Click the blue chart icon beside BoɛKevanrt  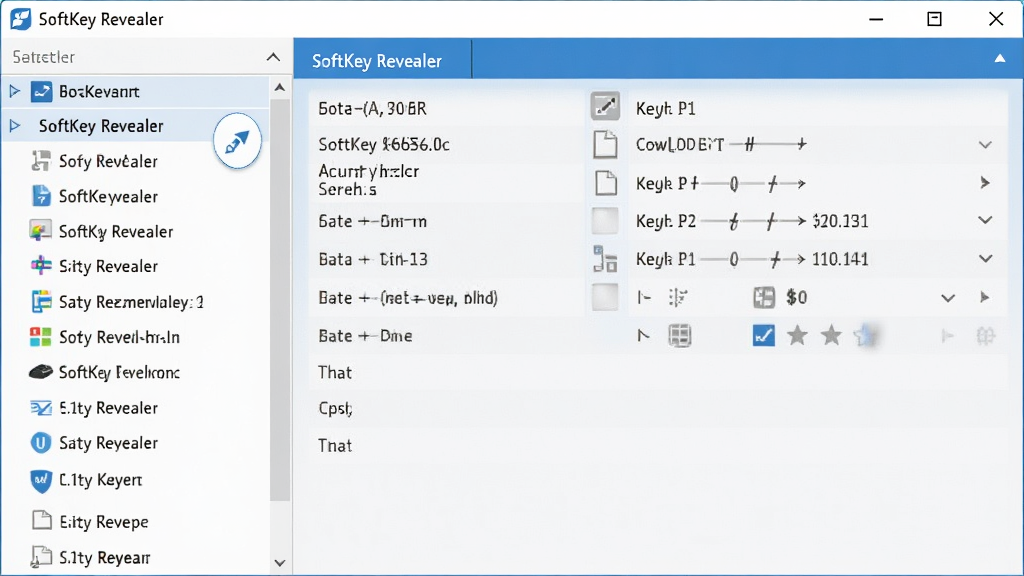(x=41, y=91)
